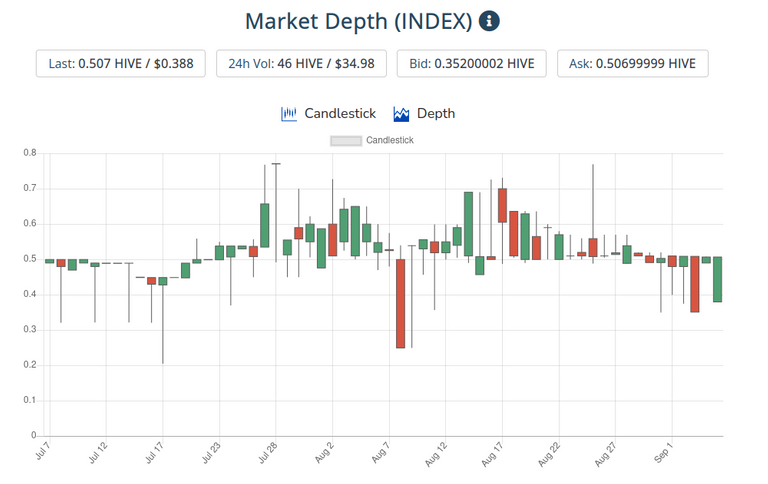The height and width of the screenshot is (484, 768).
Task: Toggle the Candlestick legend swatch
Action: (x=346, y=141)
